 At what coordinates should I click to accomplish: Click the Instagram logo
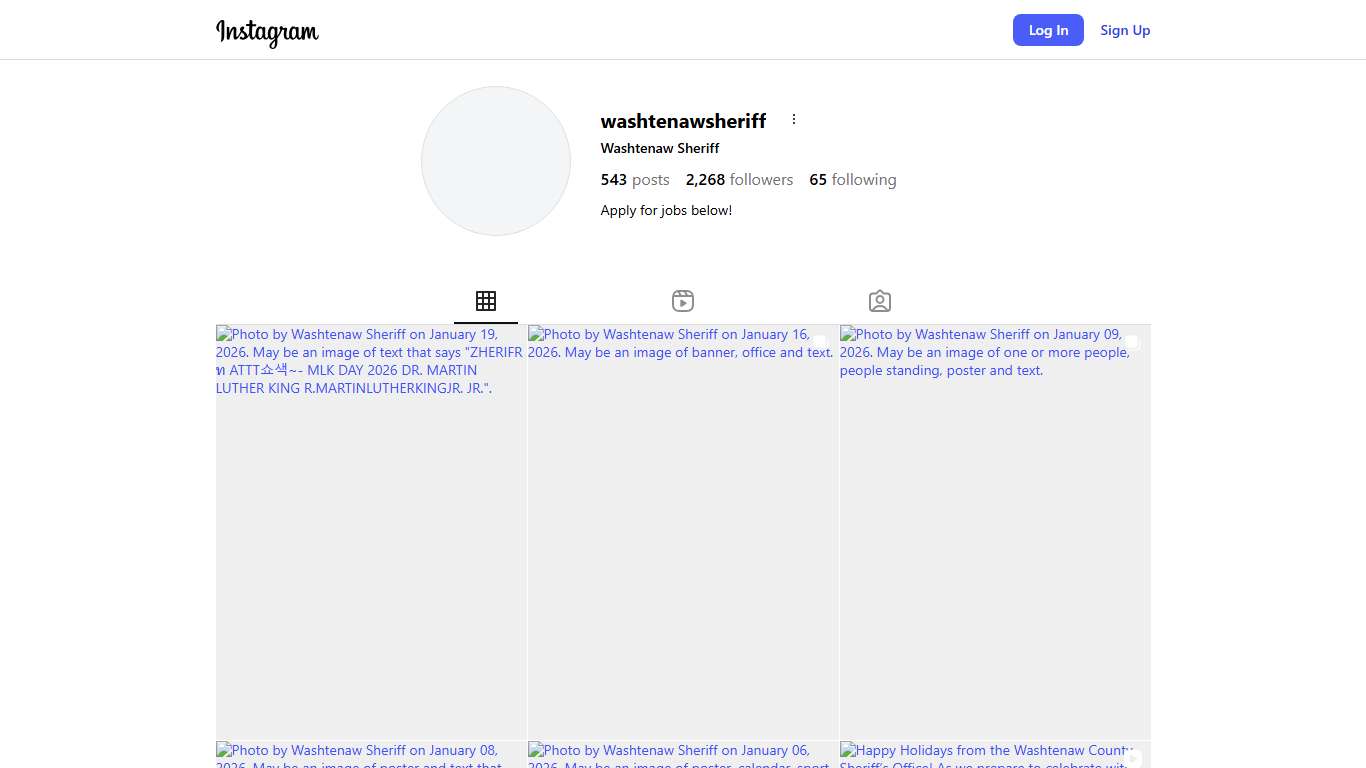[267, 31]
